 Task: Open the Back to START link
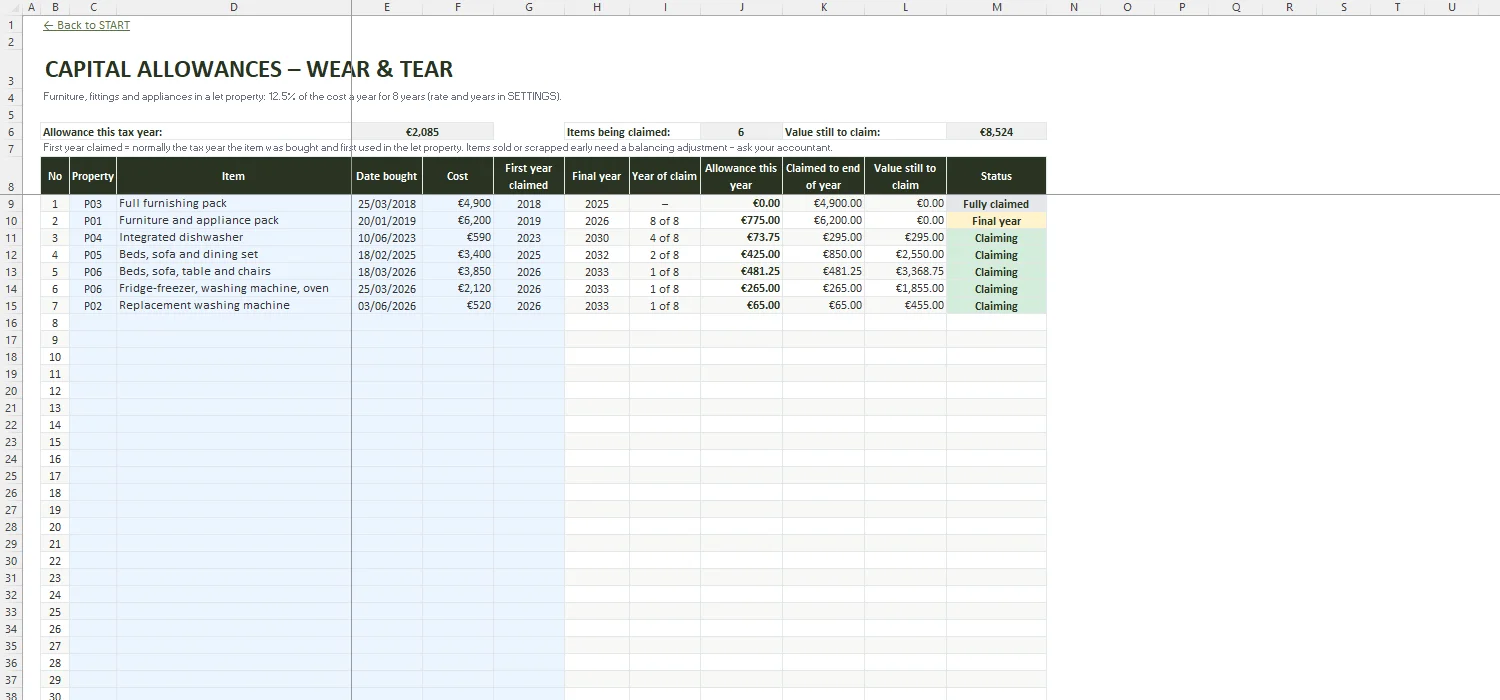click(87, 25)
